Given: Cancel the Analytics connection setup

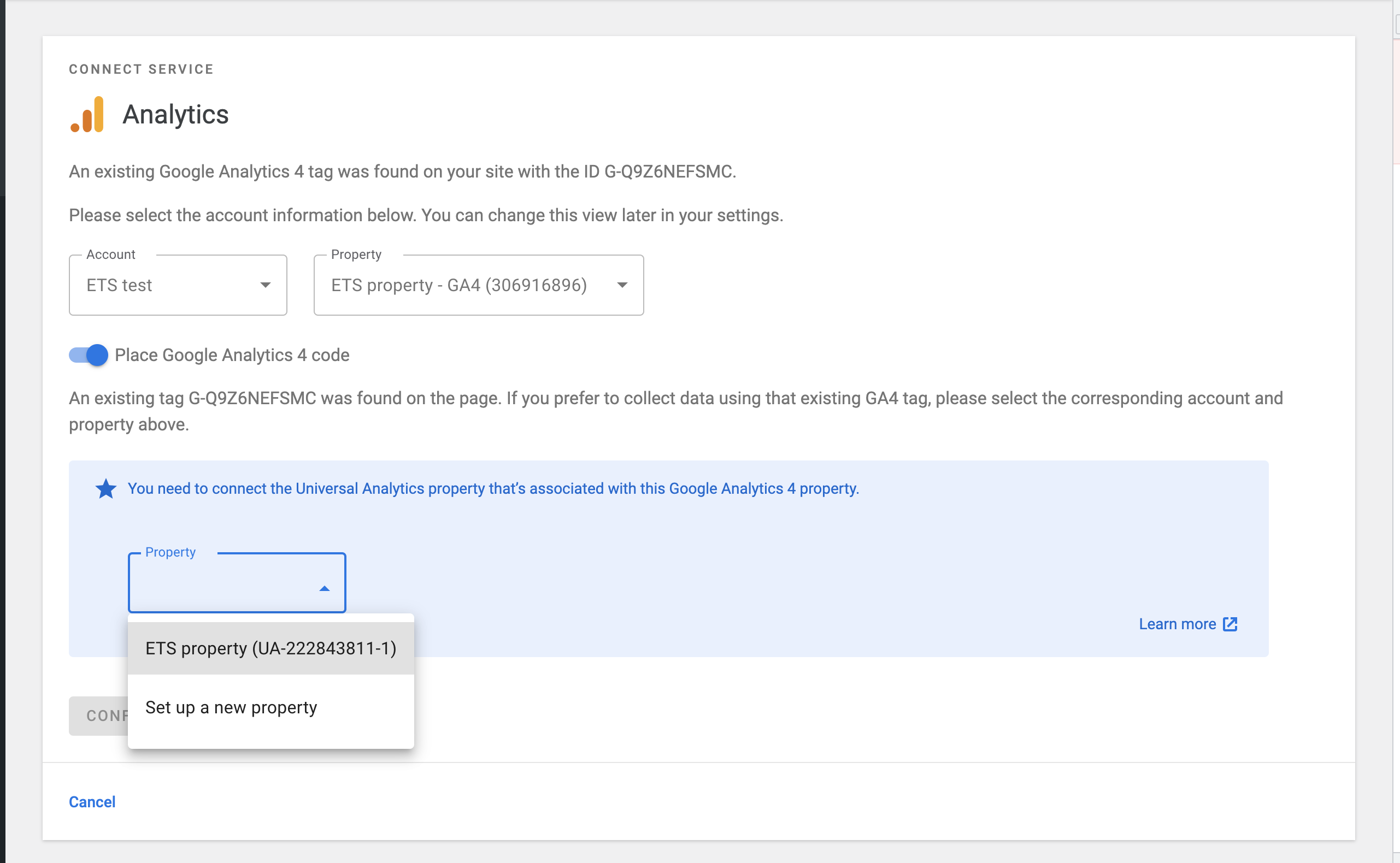Looking at the screenshot, I should pyautogui.click(x=92, y=801).
